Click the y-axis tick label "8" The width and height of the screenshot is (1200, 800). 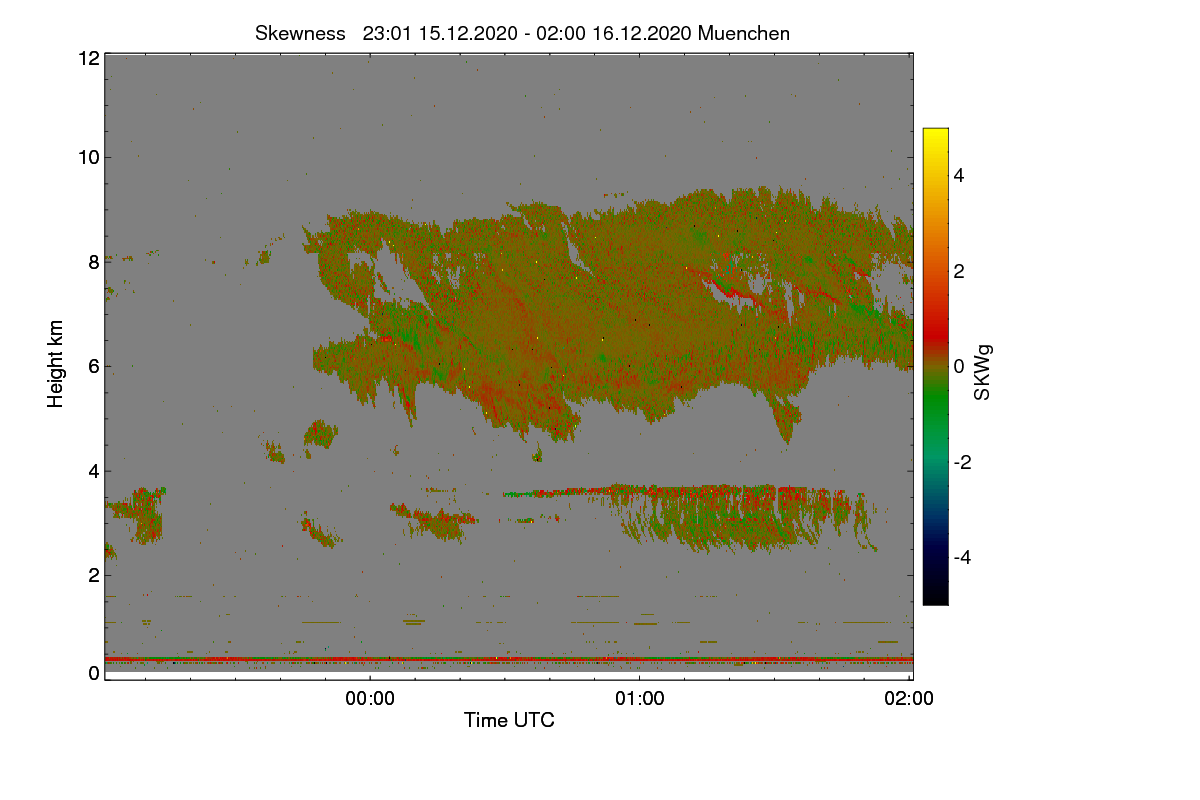[x=94, y=262]
